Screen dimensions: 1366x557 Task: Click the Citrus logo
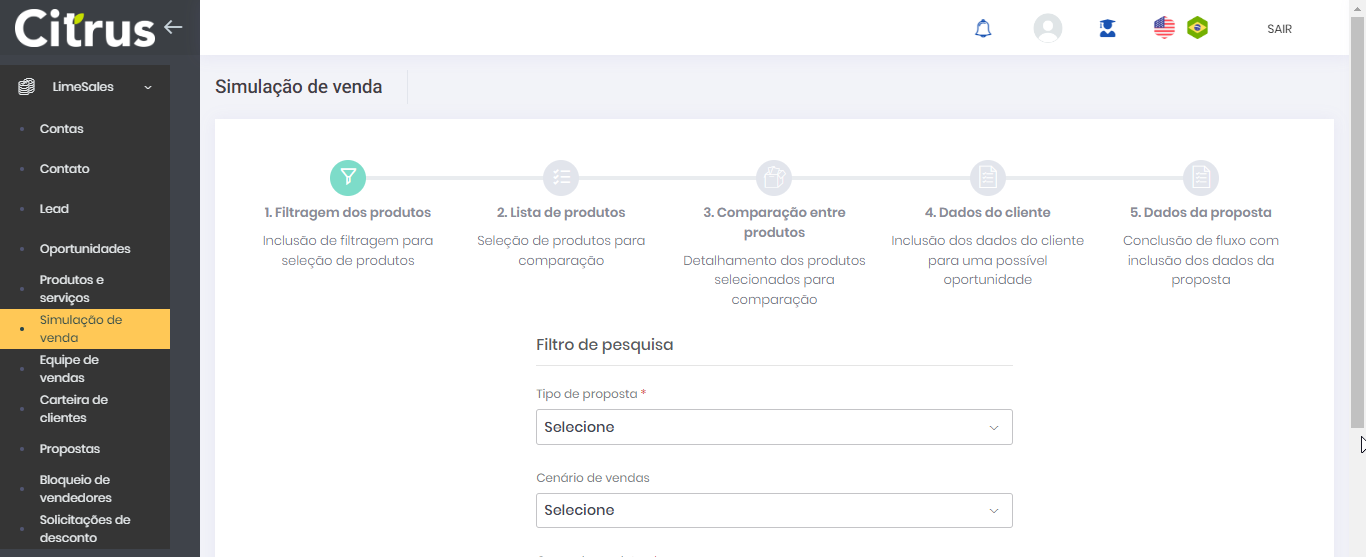pos(85,28)
